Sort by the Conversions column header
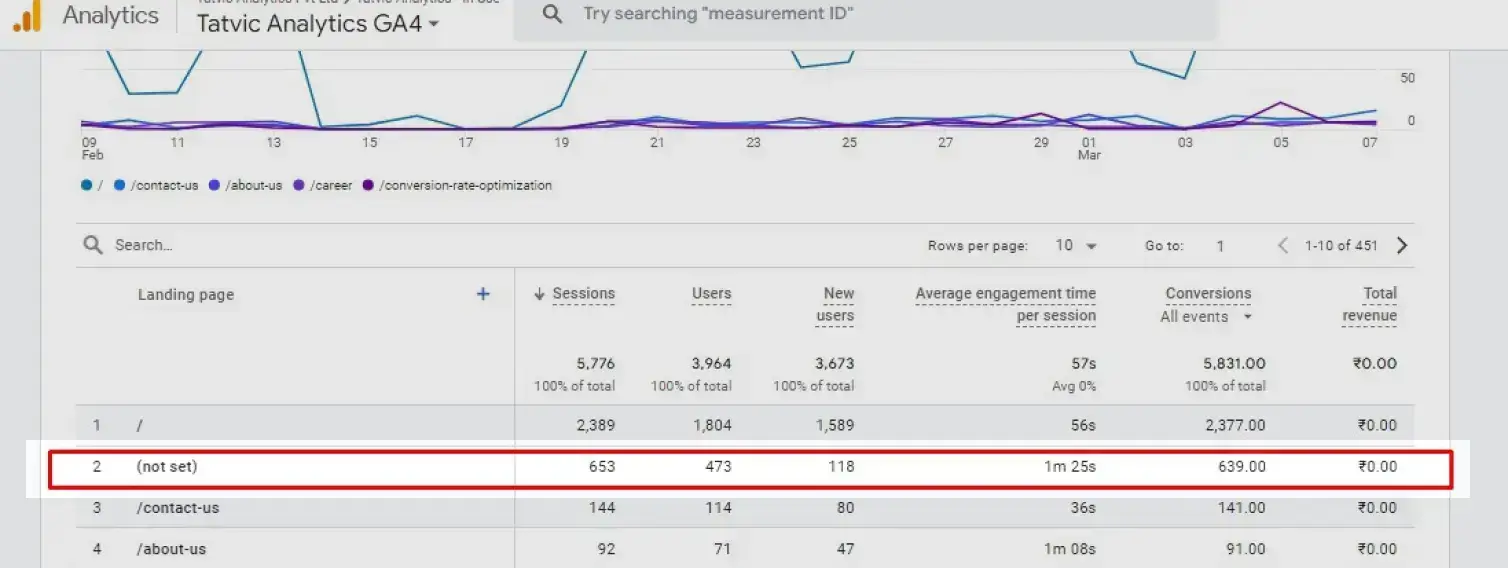 pyautogui.click(x=1208, y=294)
